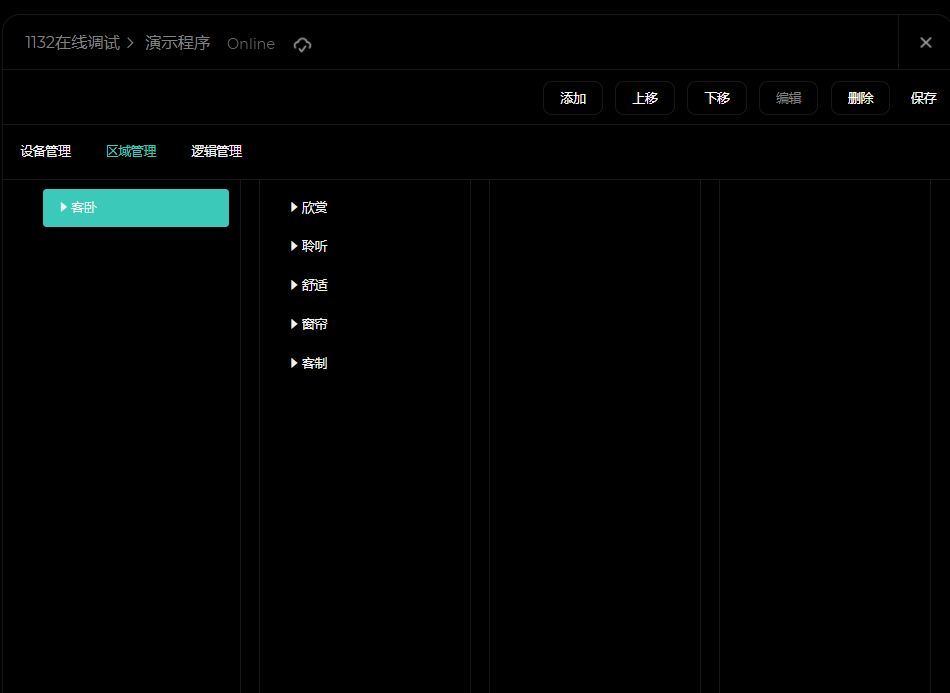
Task: Expand the 聆听 disclosure triangle
Action: [294, 246]
